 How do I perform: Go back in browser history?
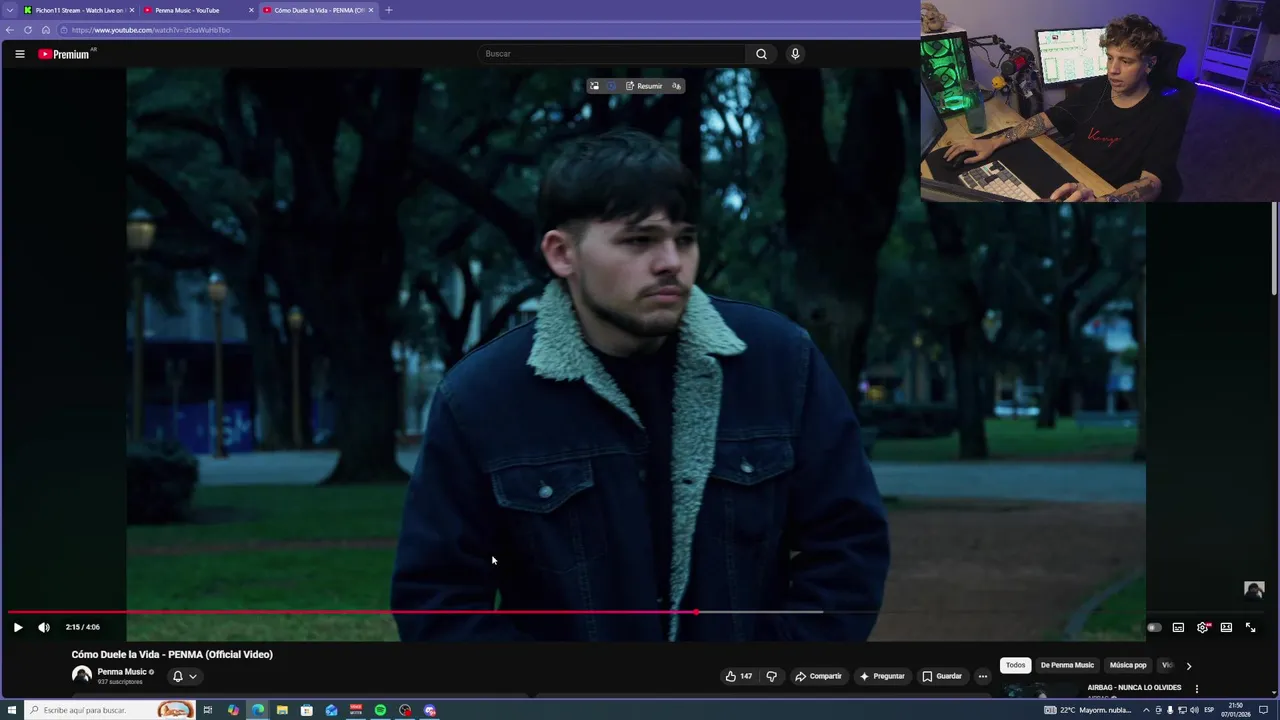[10, 30]
